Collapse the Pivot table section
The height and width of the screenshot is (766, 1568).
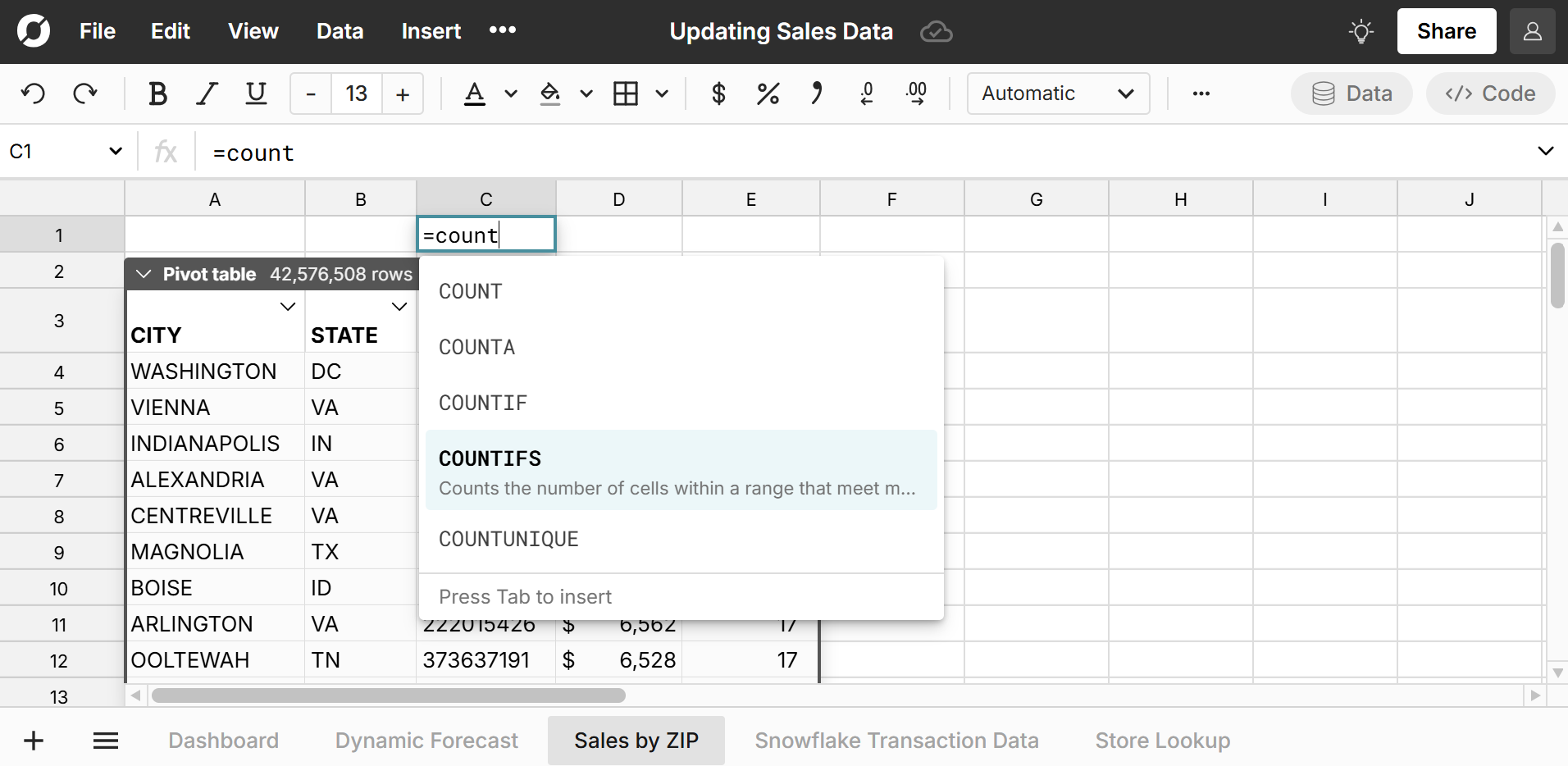(143, 274)
